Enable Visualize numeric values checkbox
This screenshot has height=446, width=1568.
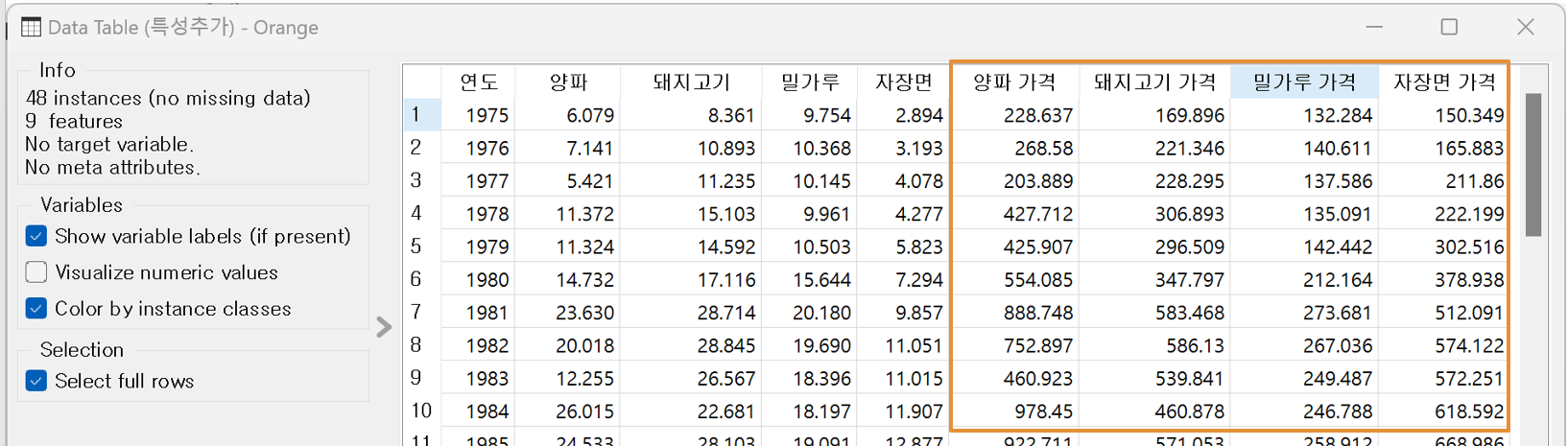pos(36,272)
